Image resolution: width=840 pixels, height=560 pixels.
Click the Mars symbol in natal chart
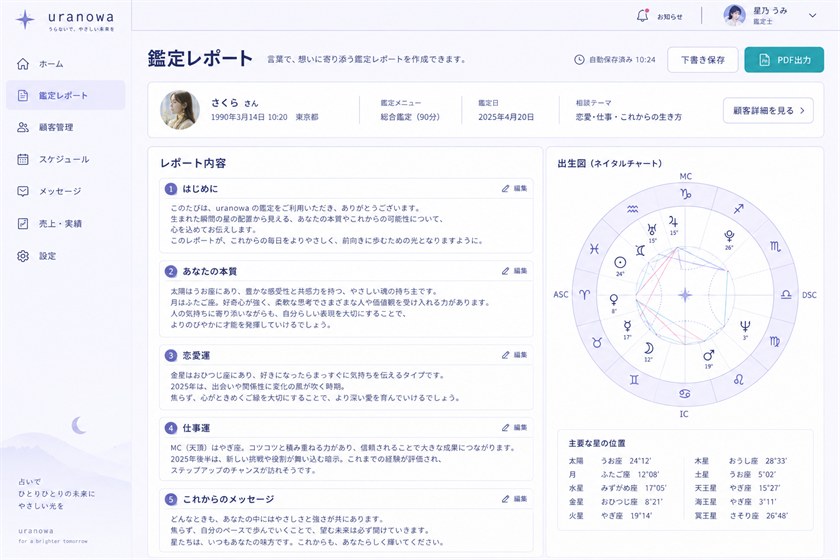[708, 355]
